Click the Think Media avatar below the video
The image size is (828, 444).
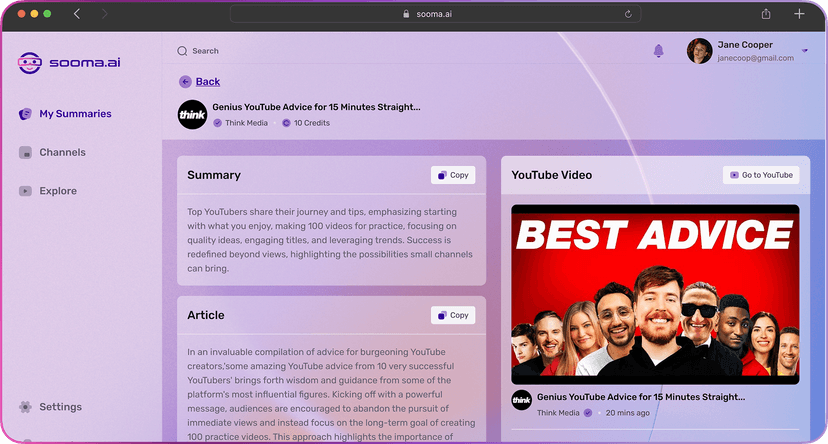point(521,400)
